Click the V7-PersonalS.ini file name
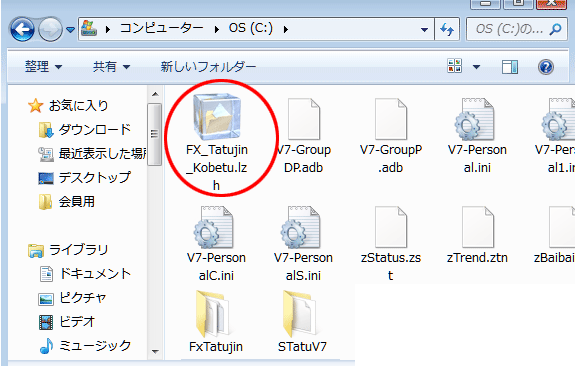This screenshot has height=366, width=575. (303, 267)
